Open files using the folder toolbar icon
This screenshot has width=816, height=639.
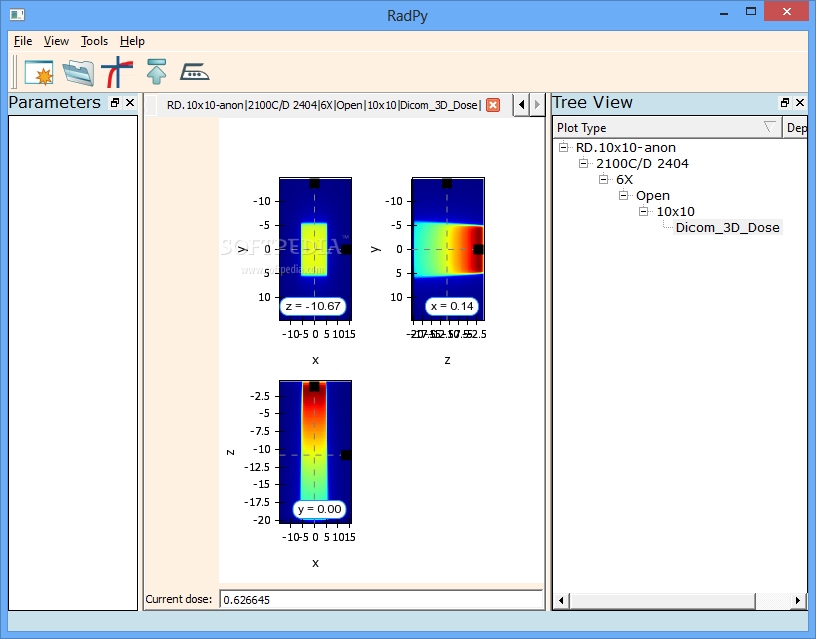(x=78, y=72)
